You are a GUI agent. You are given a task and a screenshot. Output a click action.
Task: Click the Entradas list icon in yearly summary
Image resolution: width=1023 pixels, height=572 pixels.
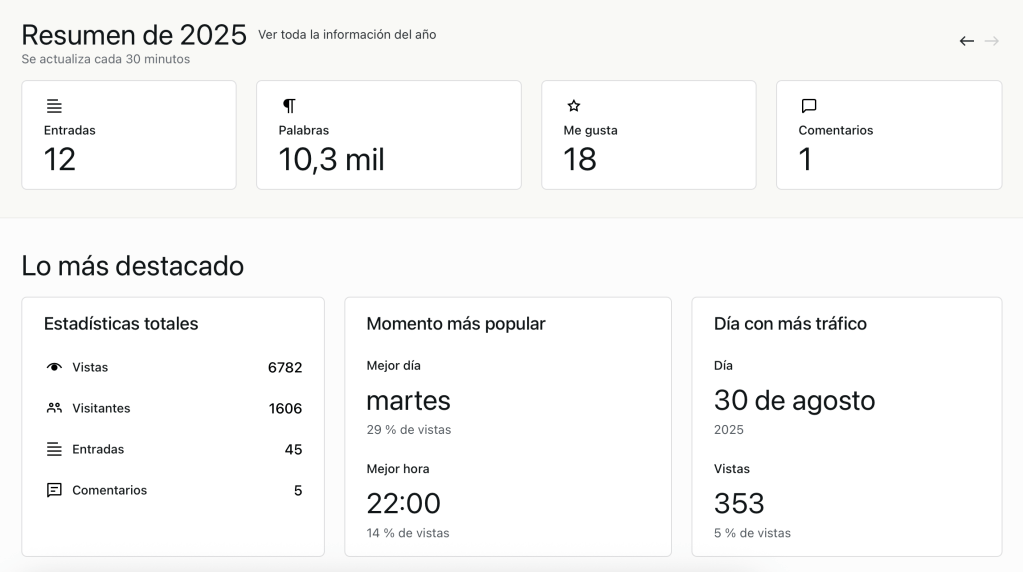point(54,106)
